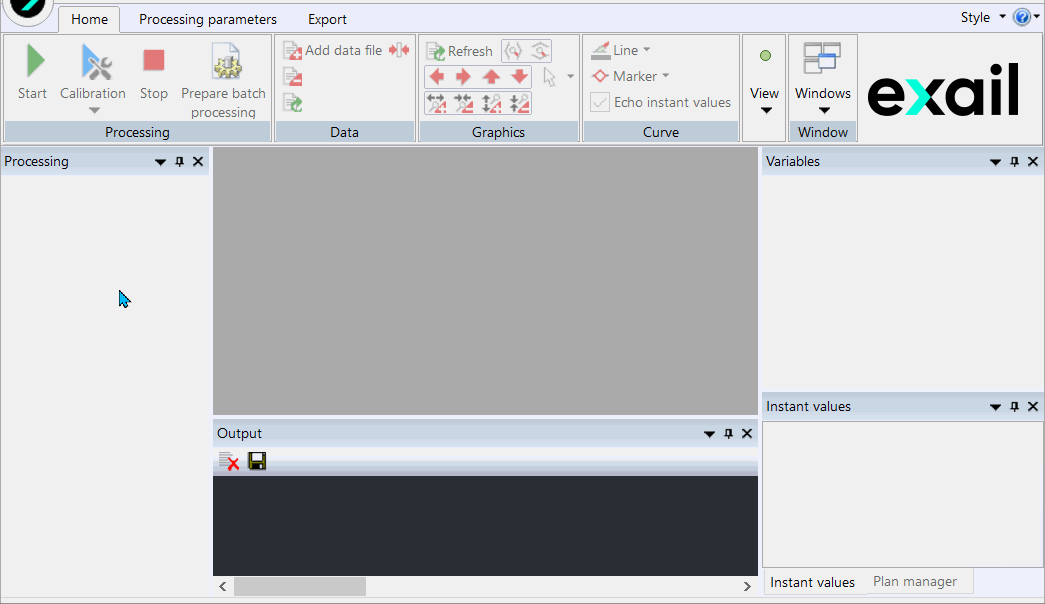Toggle the pin on the Variables panel
Viewport: 1045px width, 604px height.
(x=1015, y=162)
